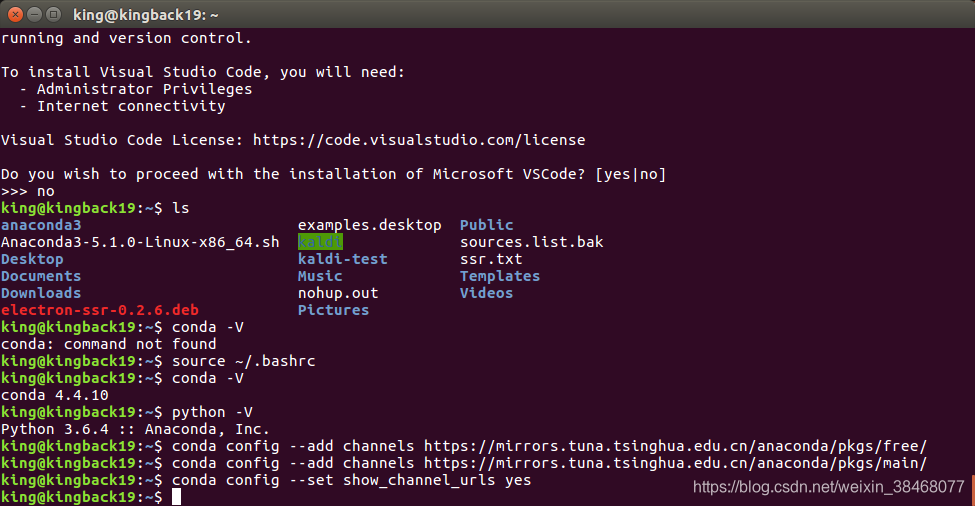Click the sources.list.bak file name
The image size is (975, 506).
pyautogui.click(x=532, y=242)
